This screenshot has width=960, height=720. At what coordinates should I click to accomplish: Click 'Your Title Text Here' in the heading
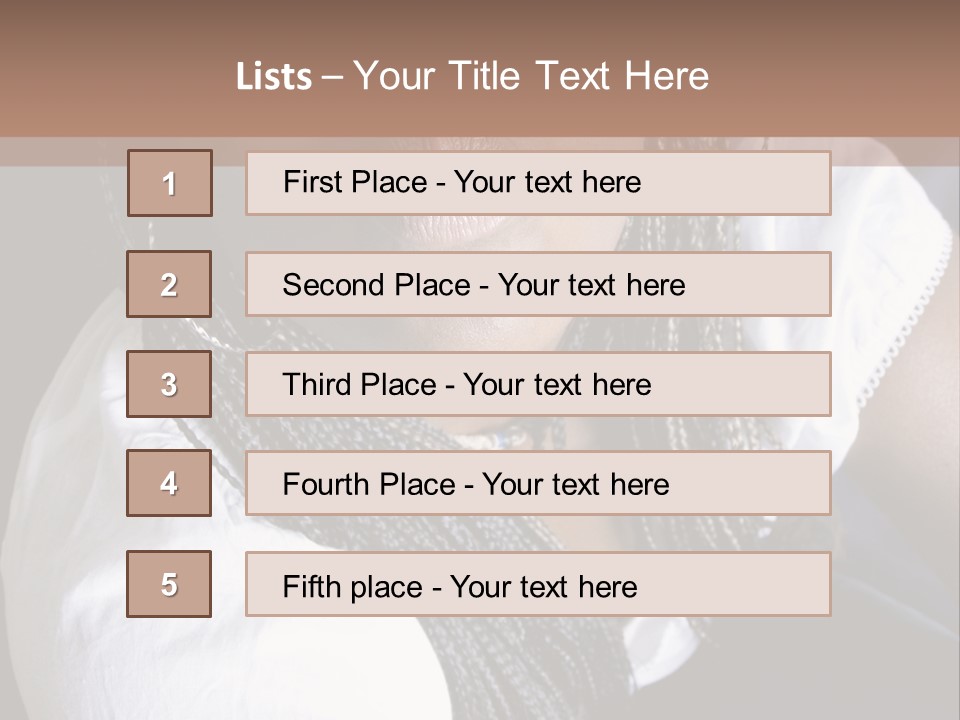tap(531, 76)
